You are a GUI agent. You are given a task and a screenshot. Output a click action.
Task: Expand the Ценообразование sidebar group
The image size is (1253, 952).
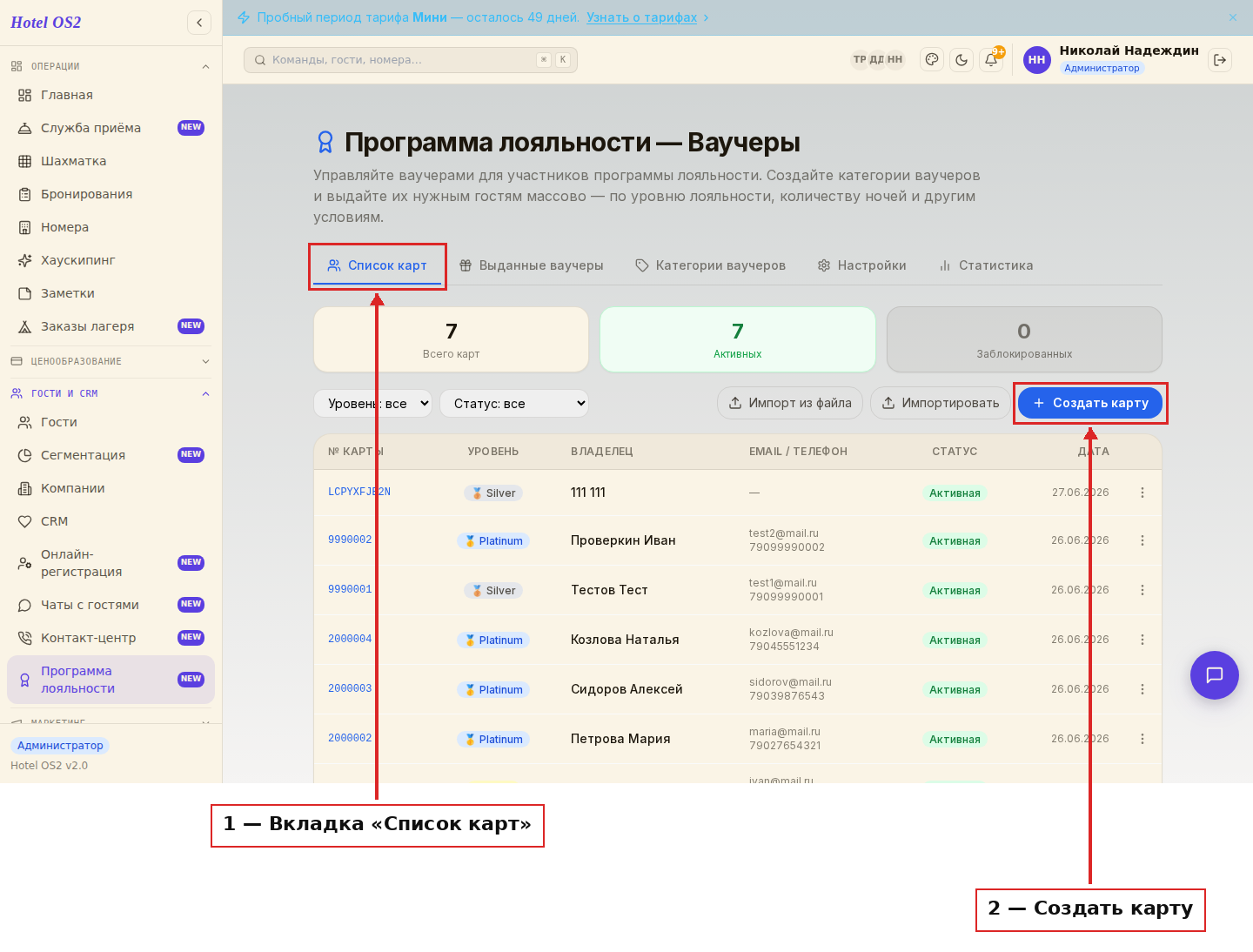pyautogui.click(x=111, y=361)
